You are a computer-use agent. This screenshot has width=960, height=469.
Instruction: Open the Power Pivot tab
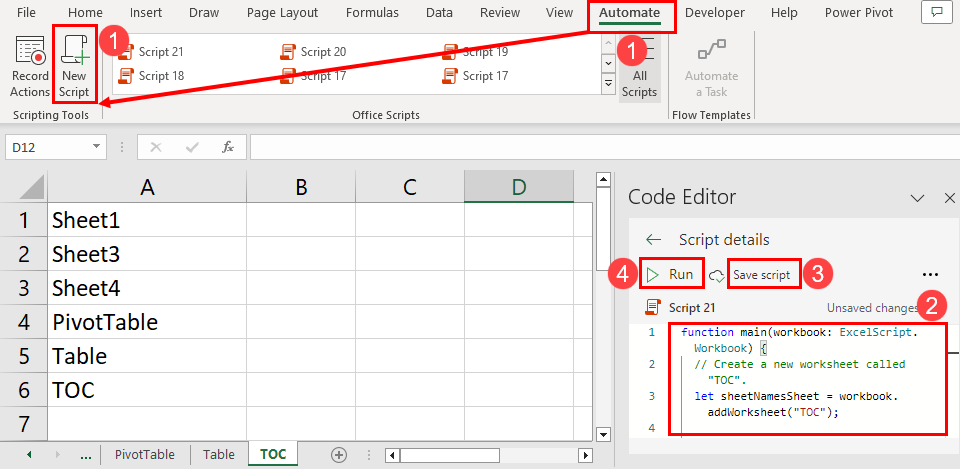(x=858, y=13)
